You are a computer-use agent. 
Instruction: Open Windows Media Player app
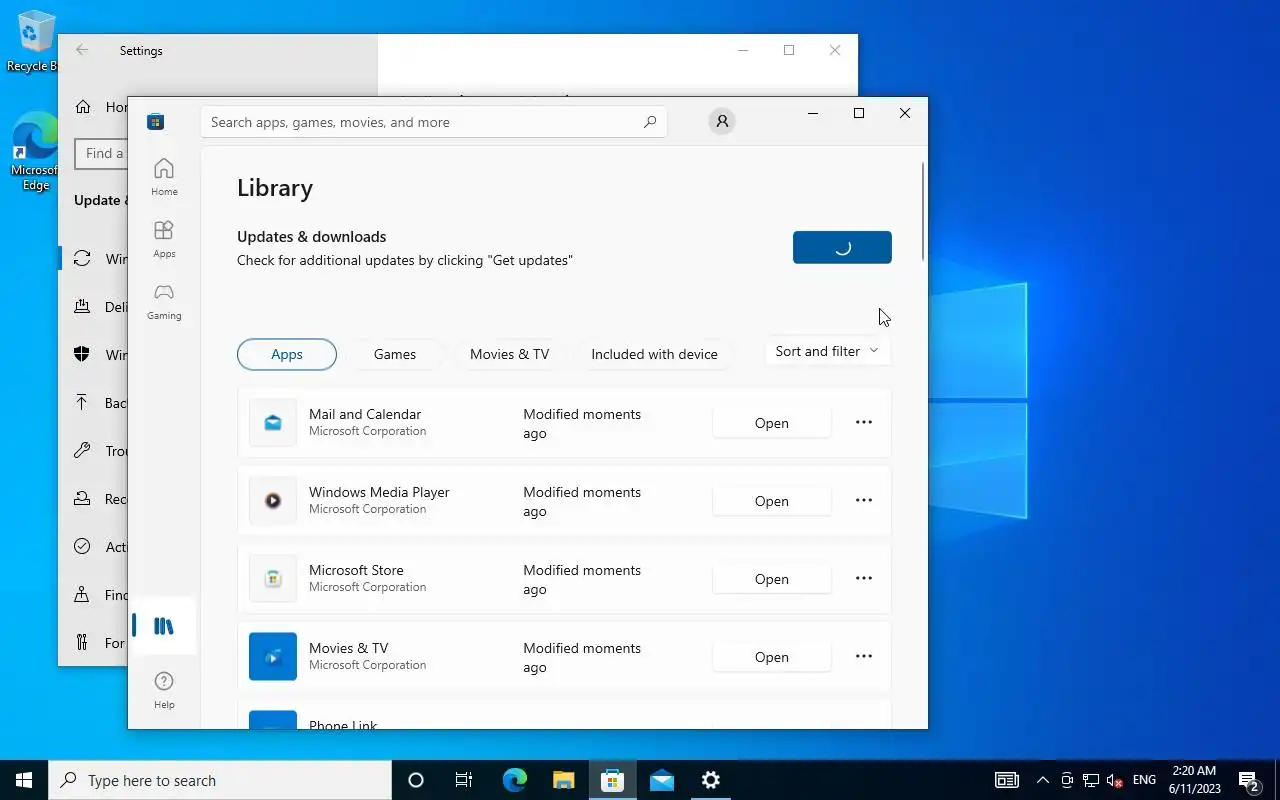pos(772,501)
